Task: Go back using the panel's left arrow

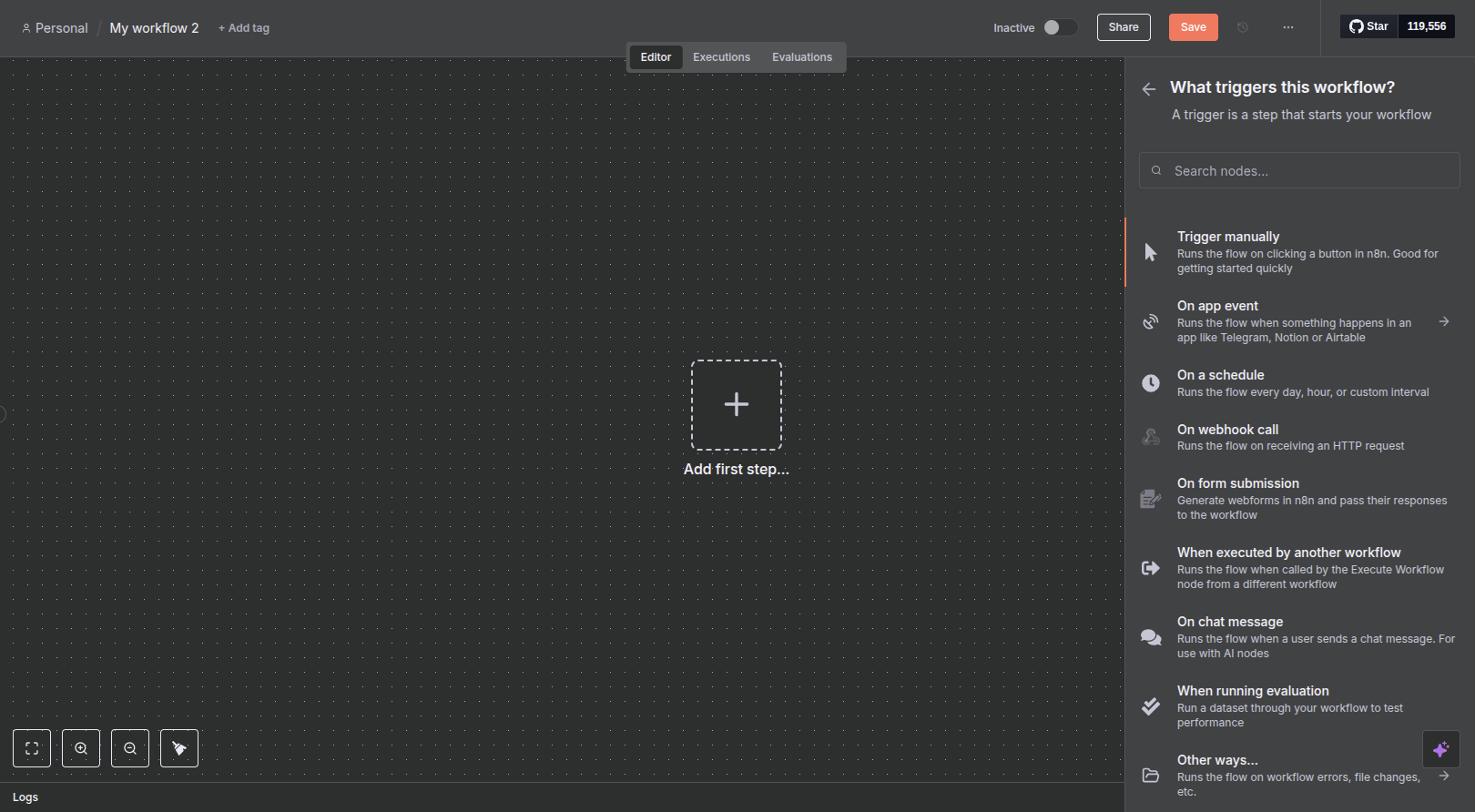Action: [x=1149, y=88]
